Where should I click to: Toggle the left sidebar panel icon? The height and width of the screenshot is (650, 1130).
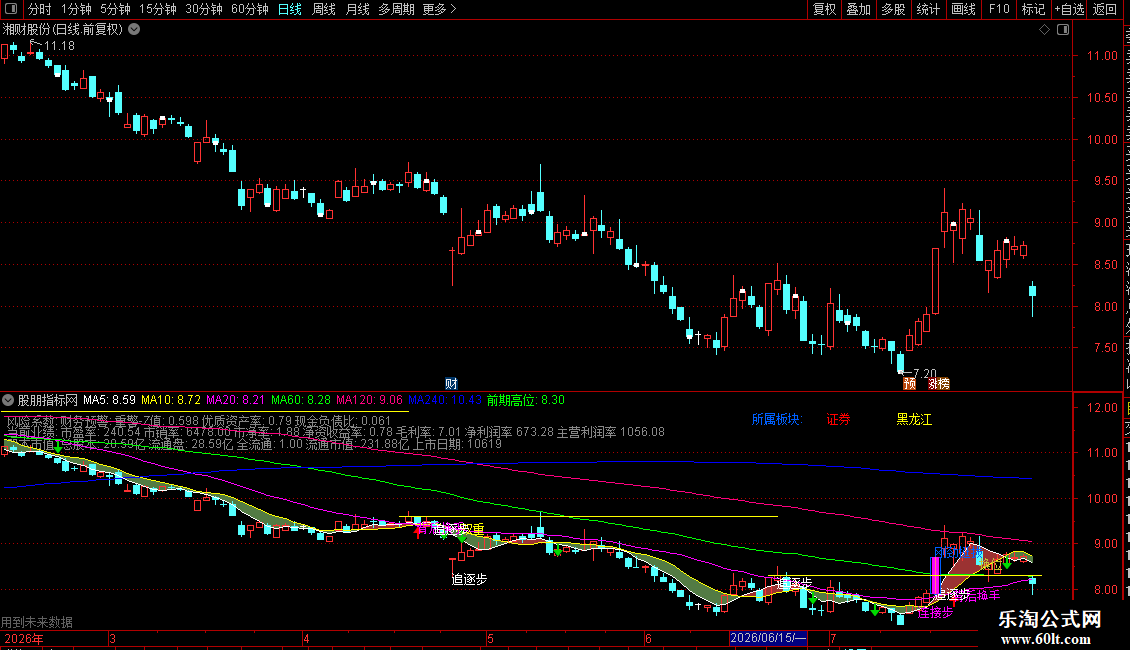(11, 9)
